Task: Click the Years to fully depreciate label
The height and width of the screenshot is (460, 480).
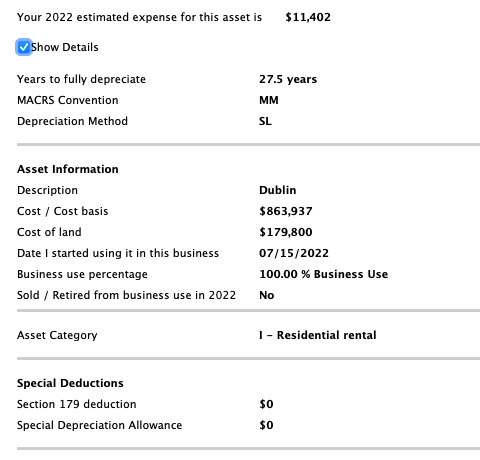Action: [x=81, y=79]
